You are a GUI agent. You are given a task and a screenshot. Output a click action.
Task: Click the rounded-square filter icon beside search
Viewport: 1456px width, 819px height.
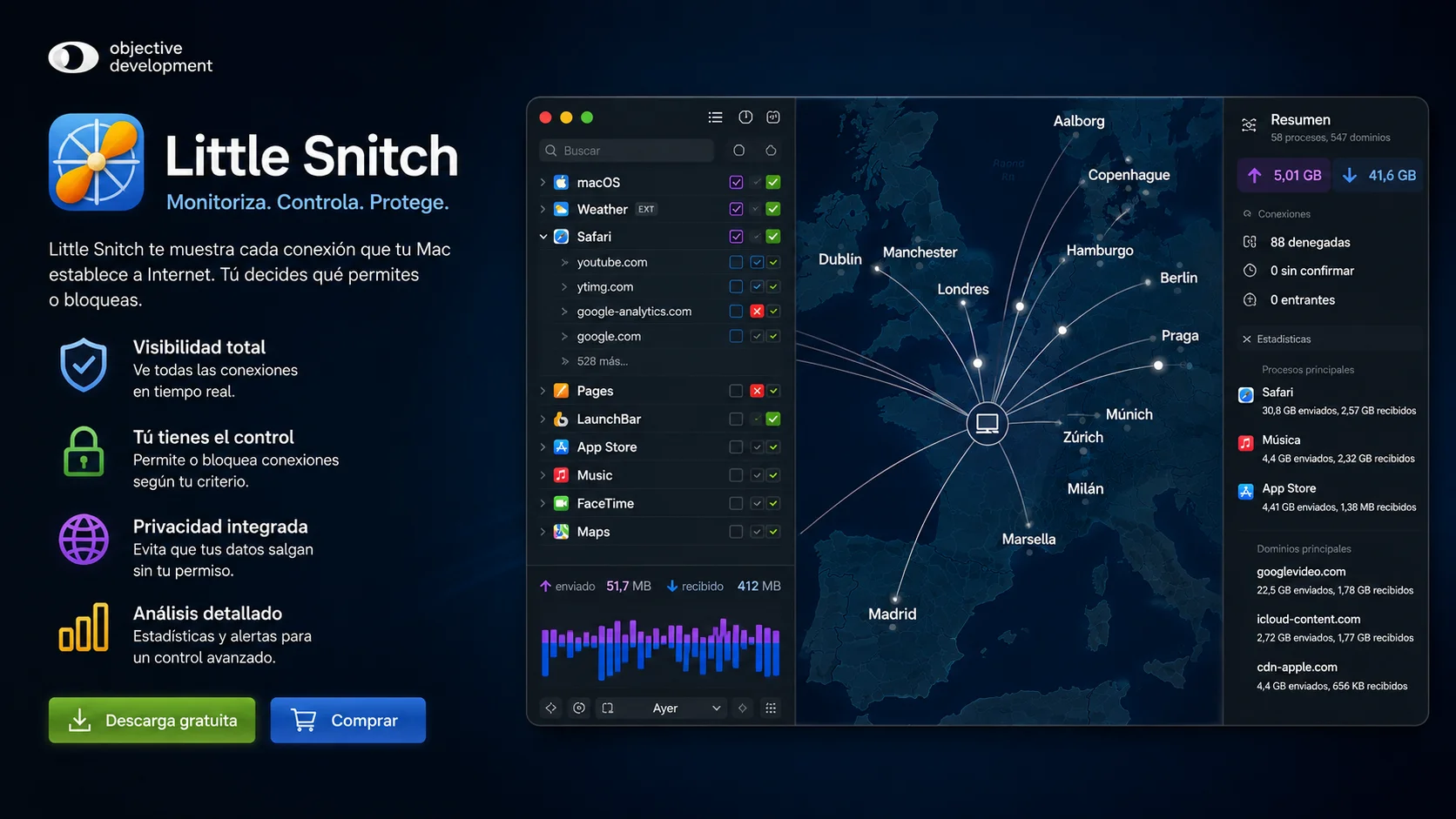click(x=738, y=151)
